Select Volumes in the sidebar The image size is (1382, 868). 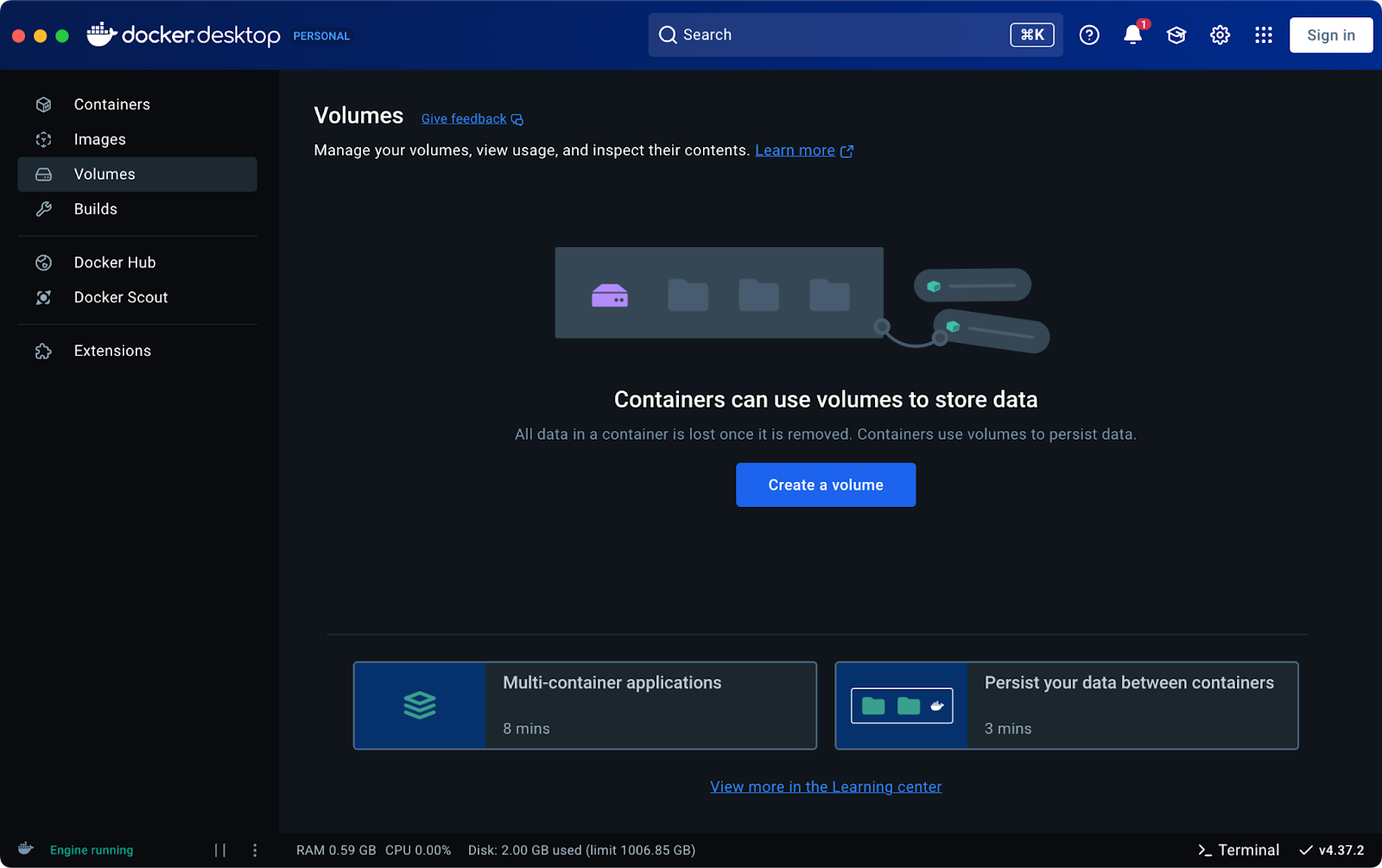[137, 174]
